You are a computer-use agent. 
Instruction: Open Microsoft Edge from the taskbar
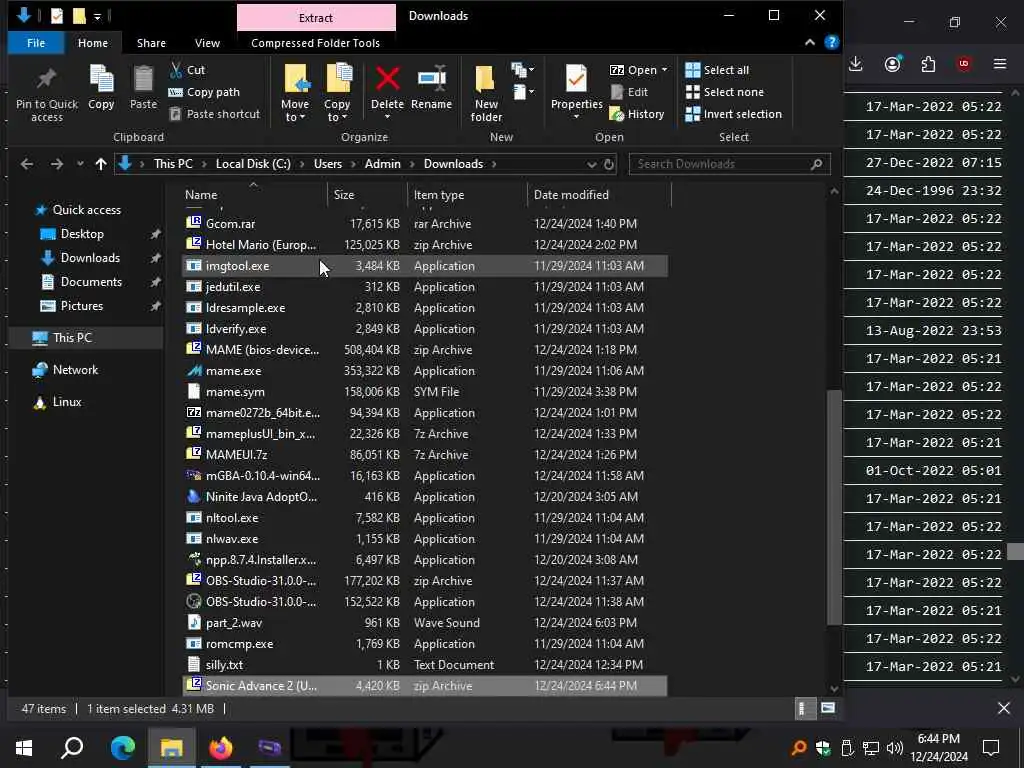coord(122,748)
